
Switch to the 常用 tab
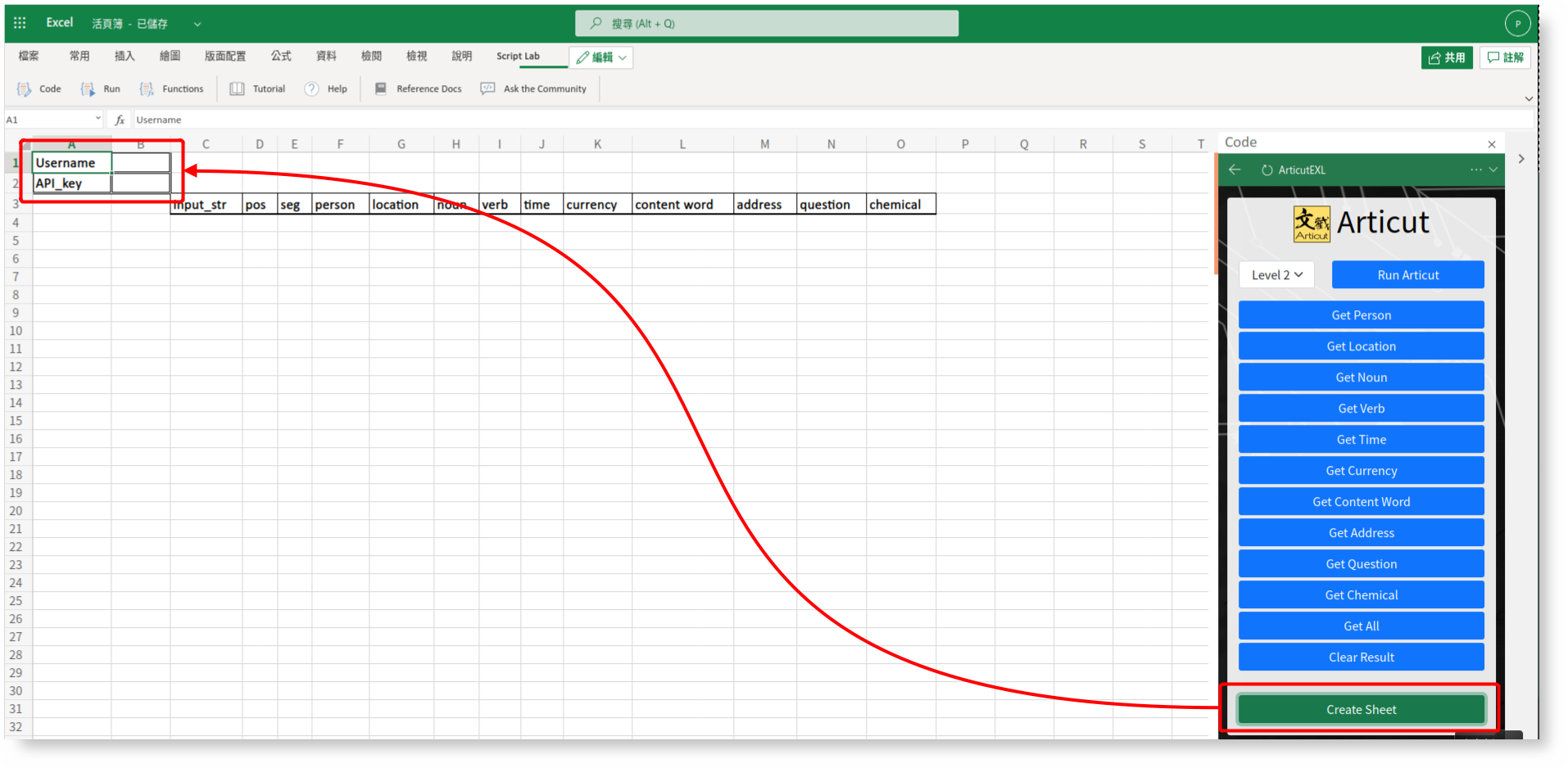coord(79,56)
